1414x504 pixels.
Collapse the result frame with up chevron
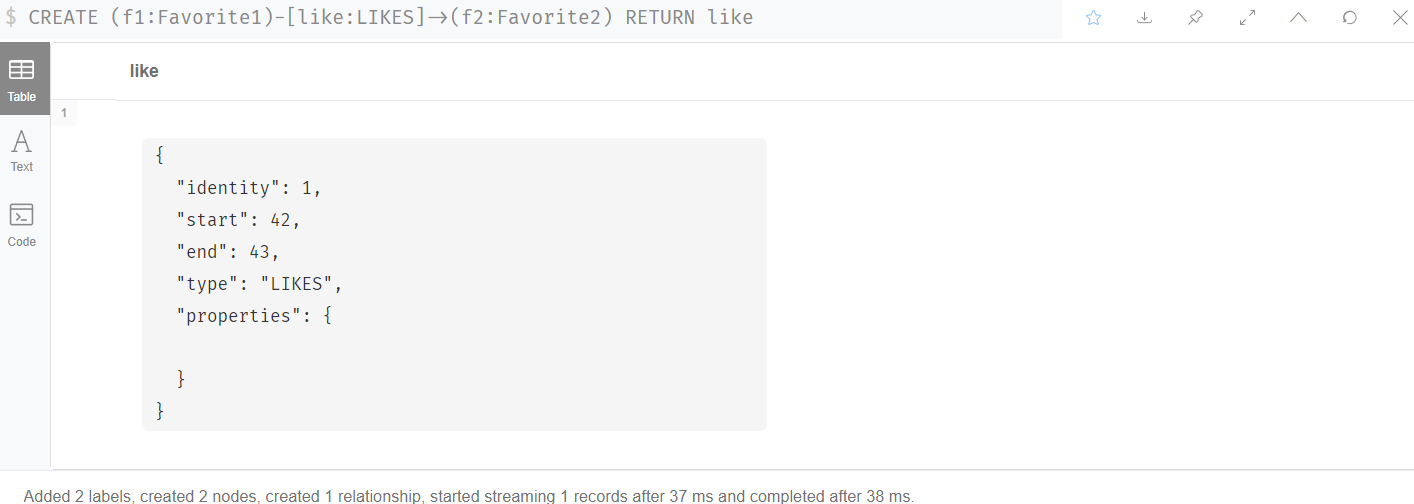1299,18
